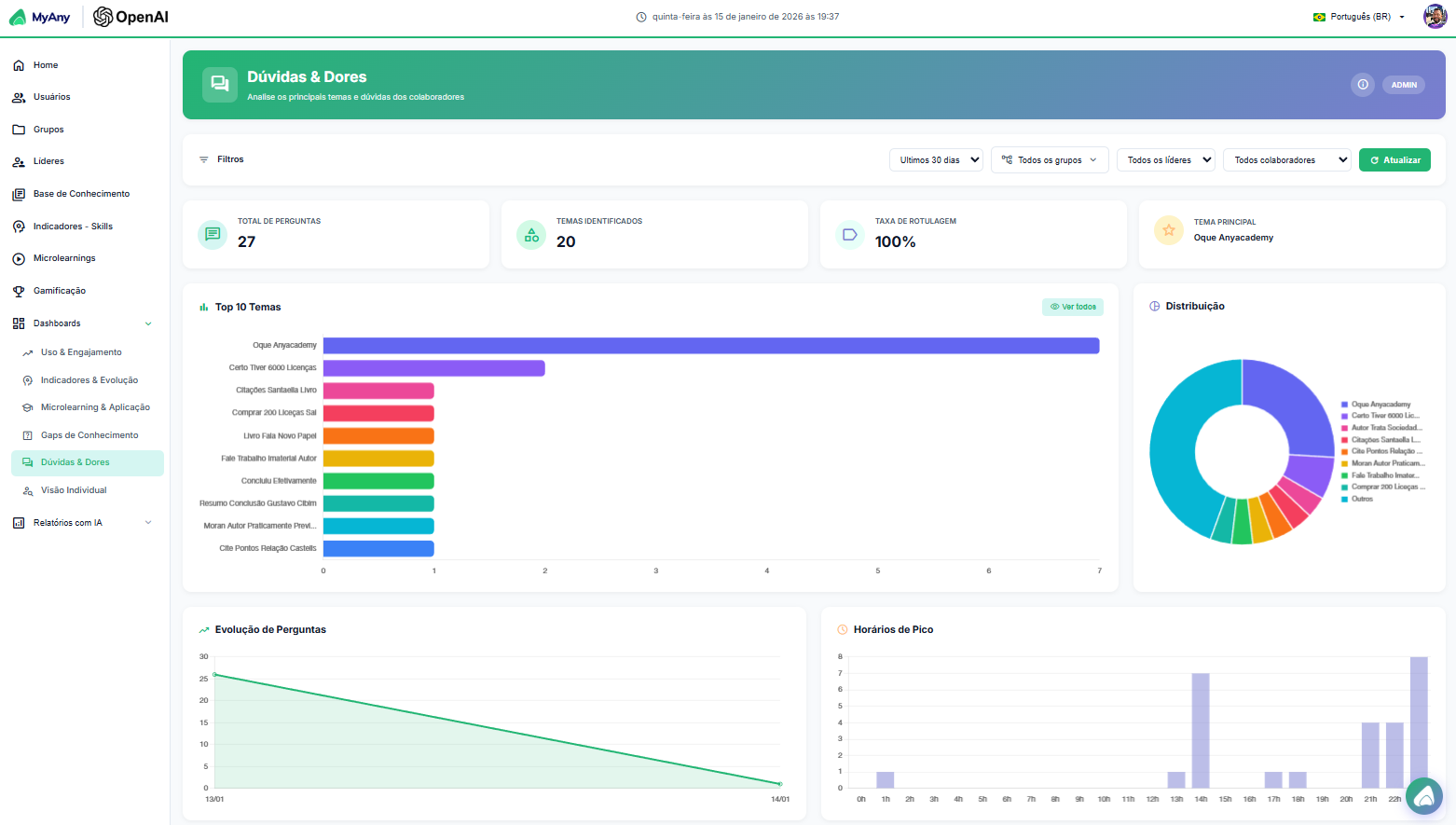1456x825 pixels.
Task: Expand the Todos os grupos selector
Action: click(x=1050, y=159)
